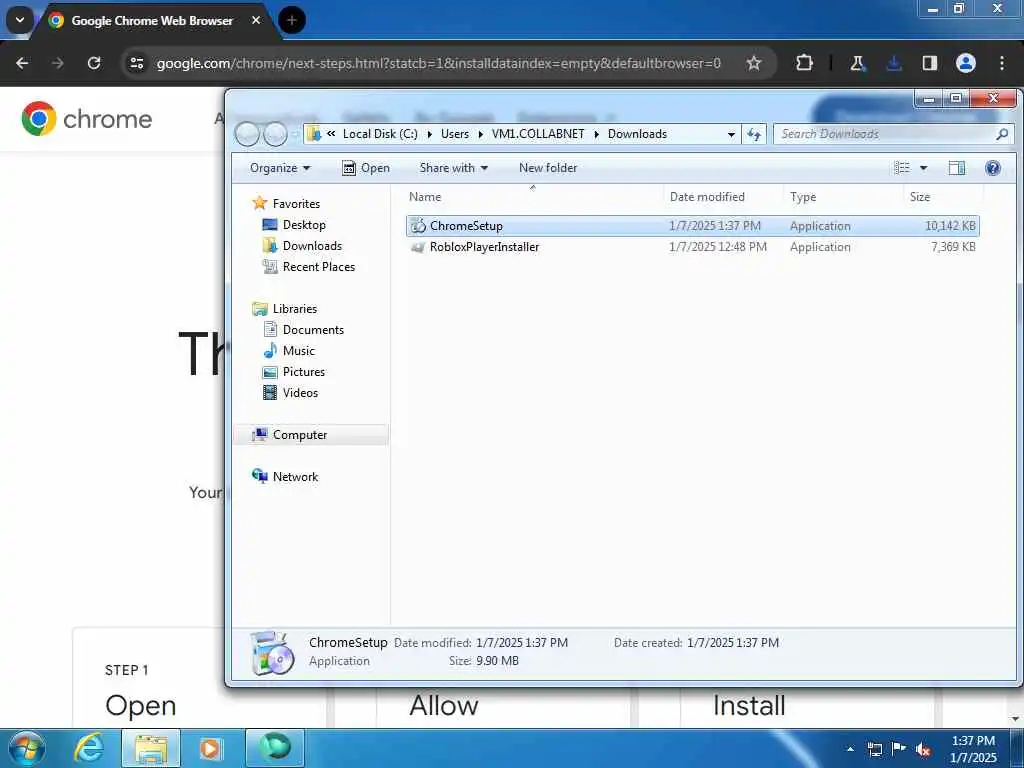Click the Chrome logo on the page
This screenshot has width=1024, height=768.
[x=87, y=119]
